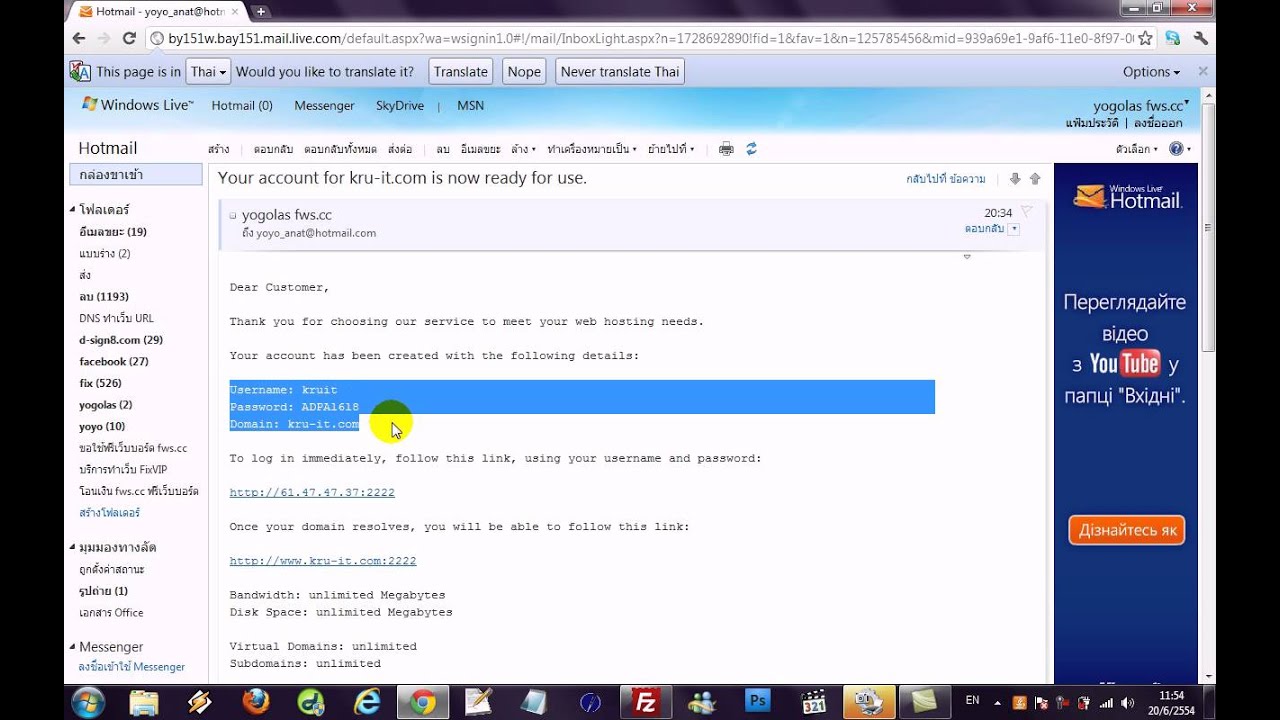Click กลับไปที่ ข้อความ link
This screenshot has height=720, width=1280.
pyautogui.click(x=946, y=179)
